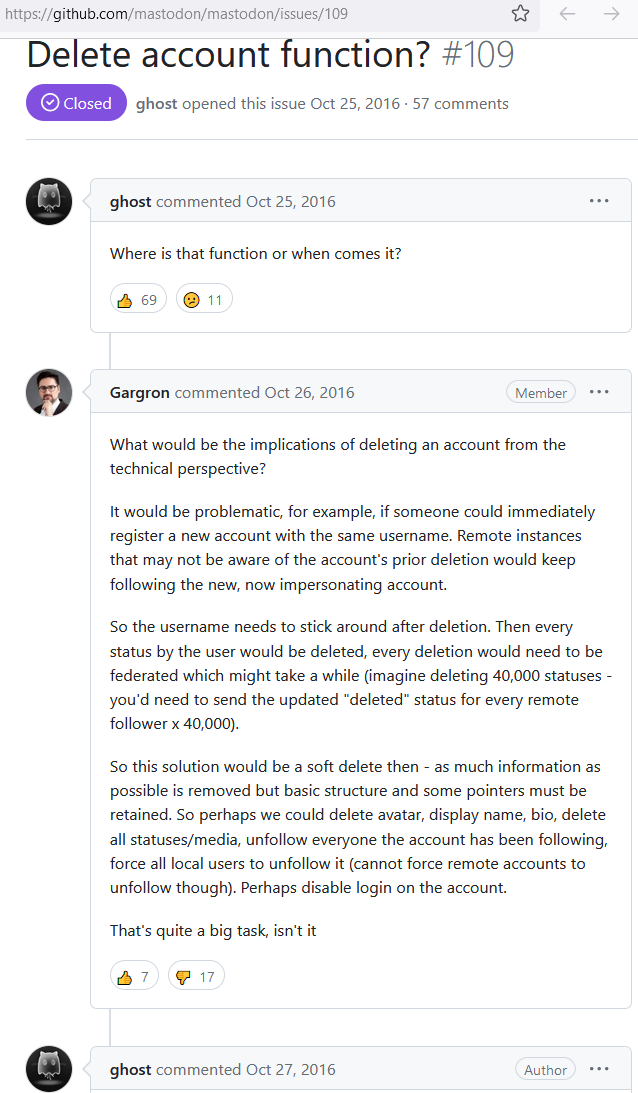Toggle thumbs down reaction with 17 votes
Image resolution: width=638 pixels, height=1093 pixels.
(196, 976)
